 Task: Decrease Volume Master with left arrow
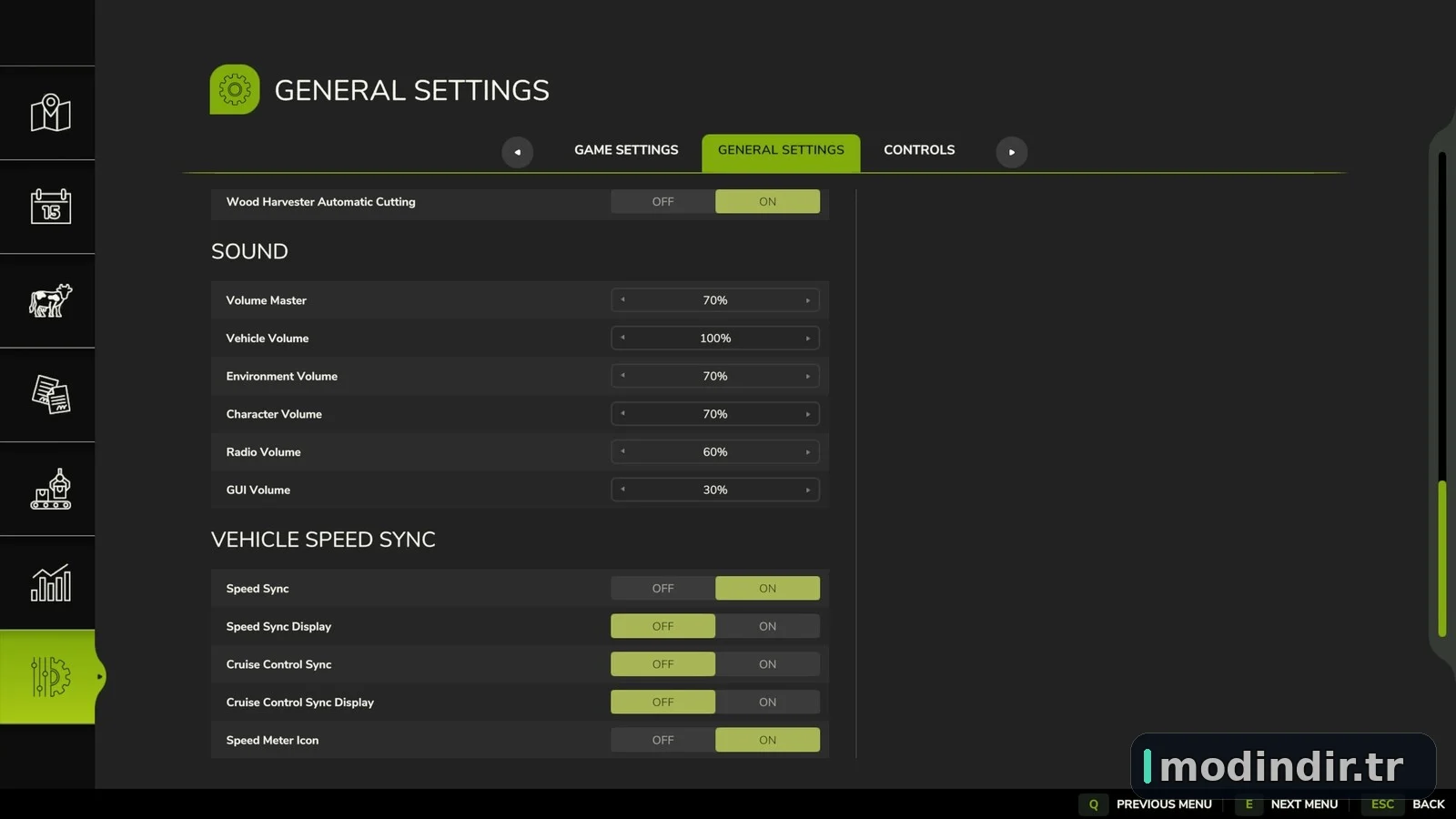[x=622, y=300]
